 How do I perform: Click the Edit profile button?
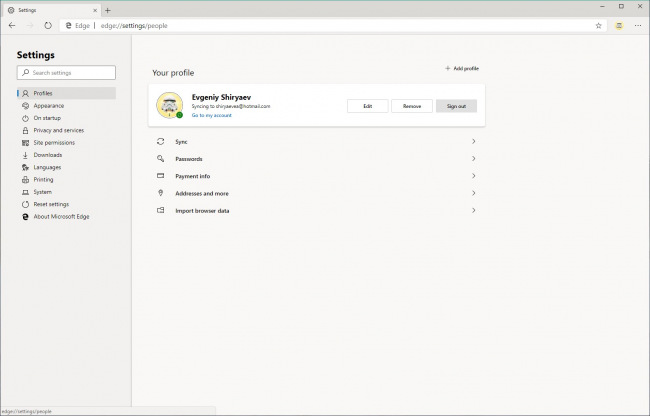coord(368,106)
